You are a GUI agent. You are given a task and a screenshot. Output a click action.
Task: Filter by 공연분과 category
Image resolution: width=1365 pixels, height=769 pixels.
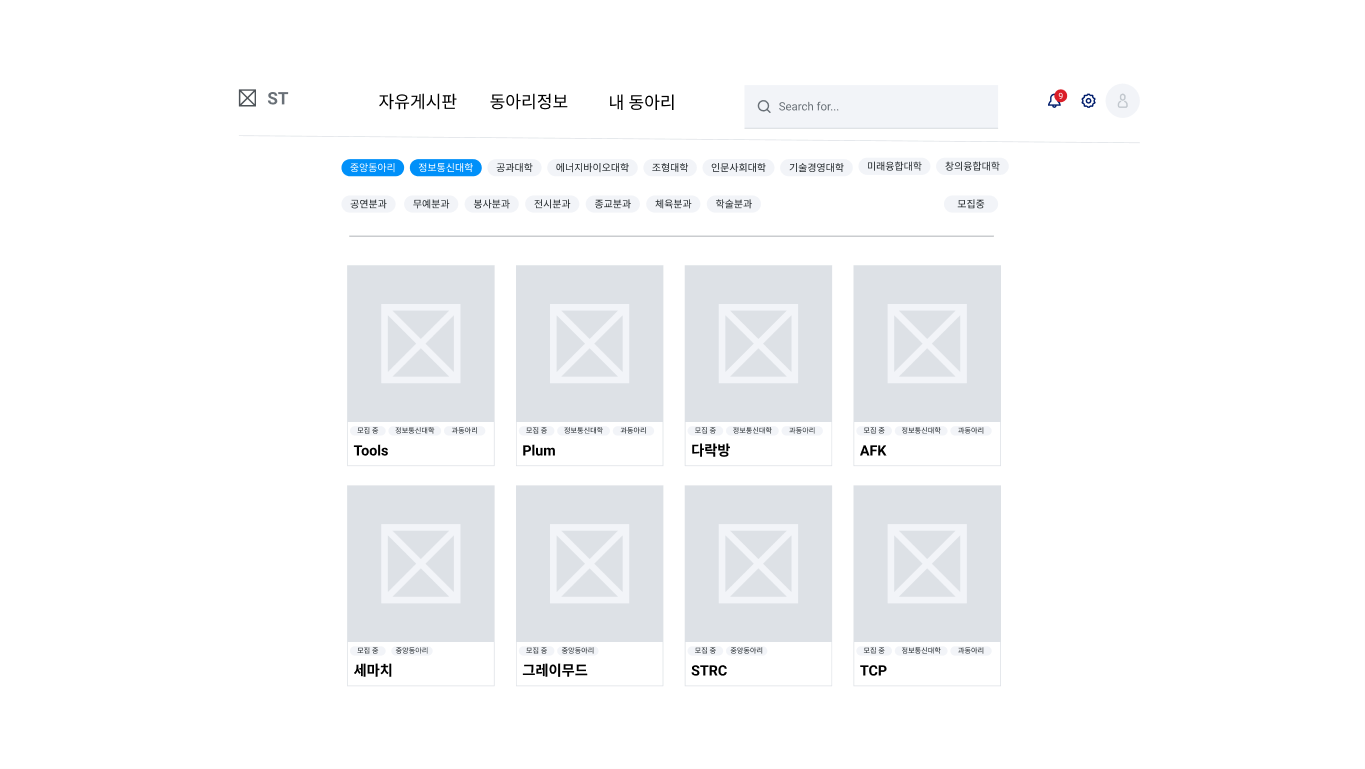point(368,204)
